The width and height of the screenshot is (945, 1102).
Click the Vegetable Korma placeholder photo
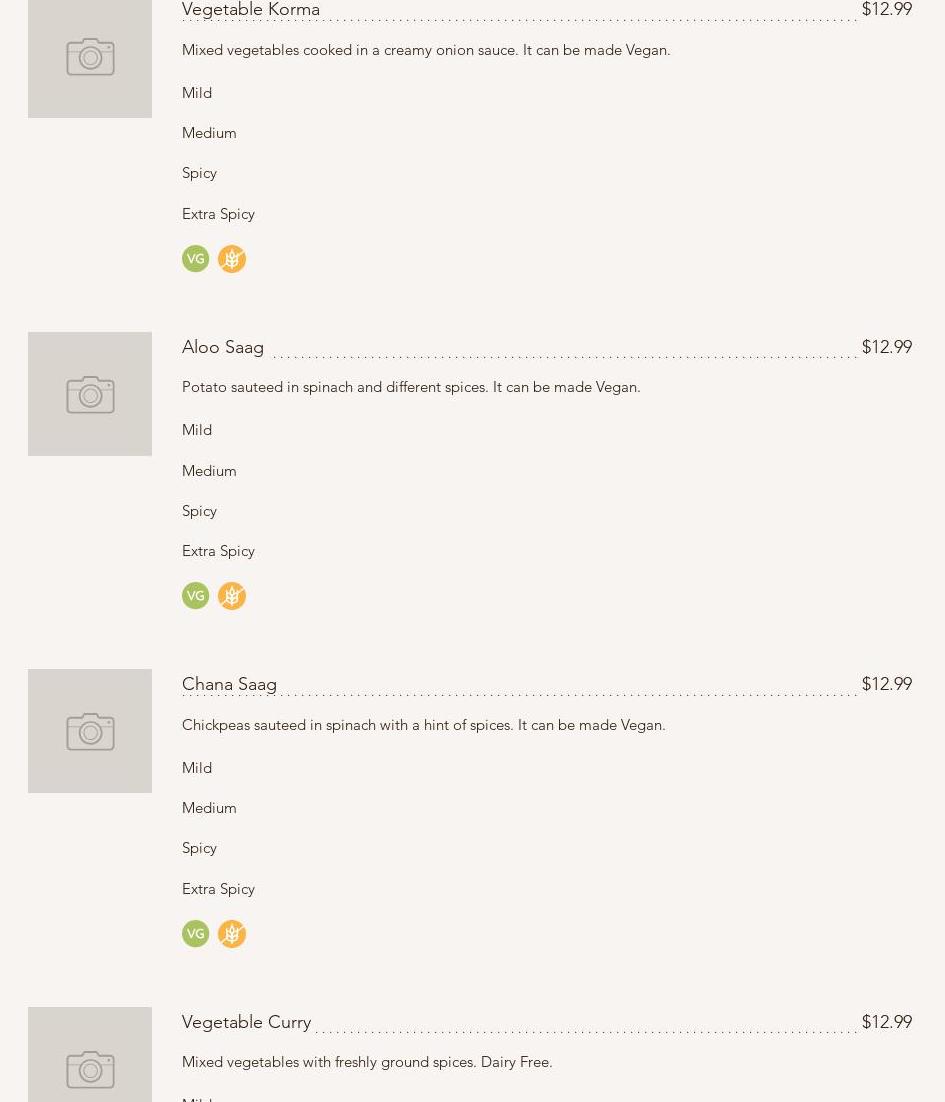coord(90,58)
